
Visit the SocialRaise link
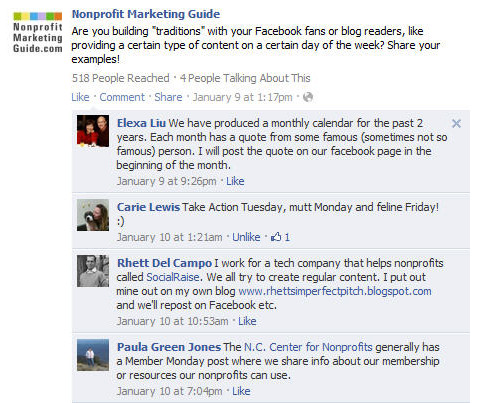[x=173, y=277]
